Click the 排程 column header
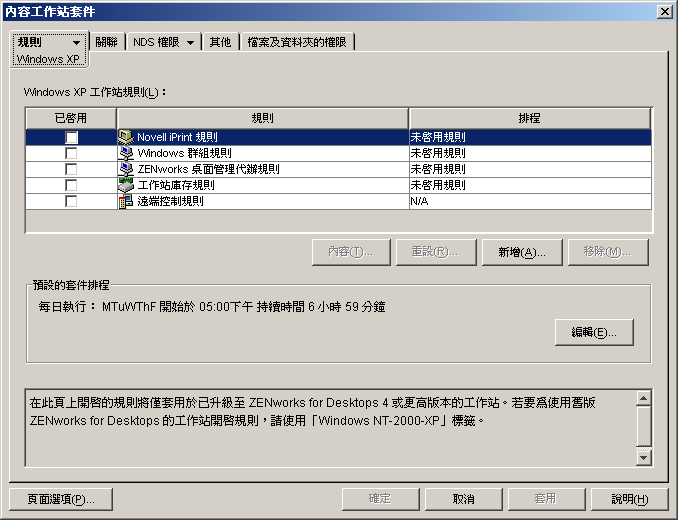 click(530, 118)
